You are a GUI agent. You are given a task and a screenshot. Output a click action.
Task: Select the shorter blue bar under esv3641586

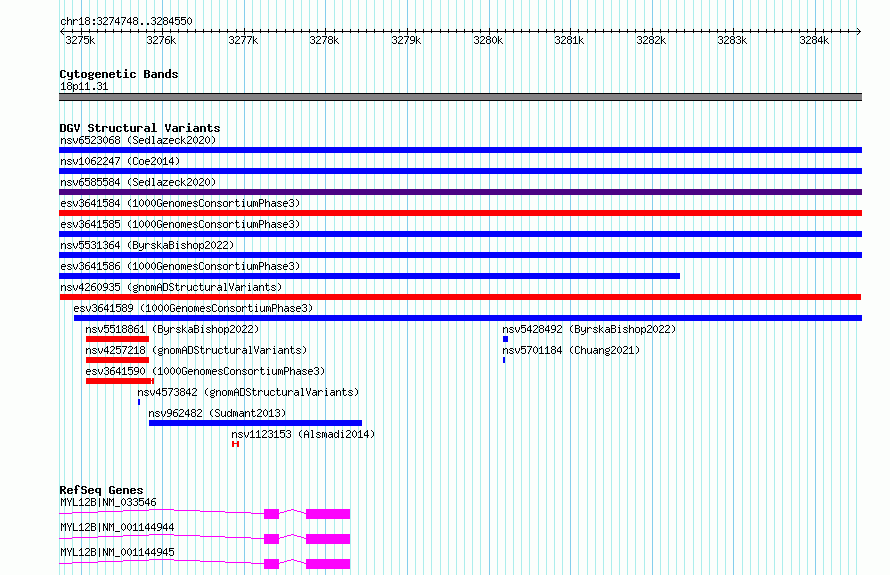tap(370, 276)
